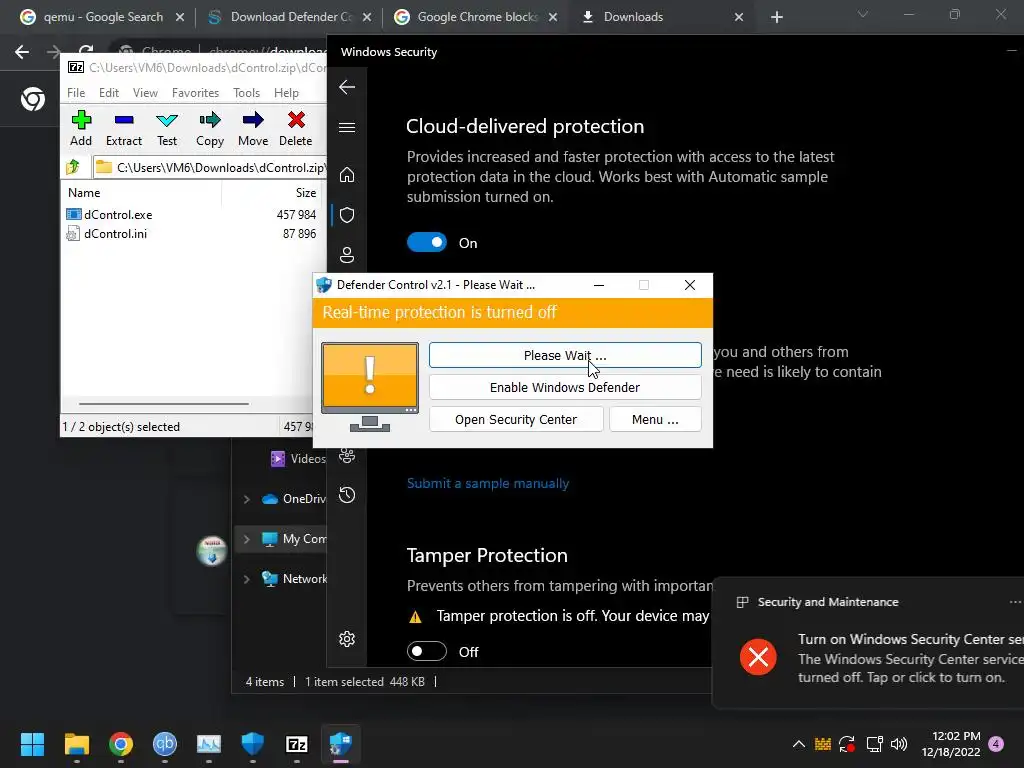Viewport: 1024px width, 768px height.
Task: Open the 7-Zip Favorites menu
Action: point(195,93)
